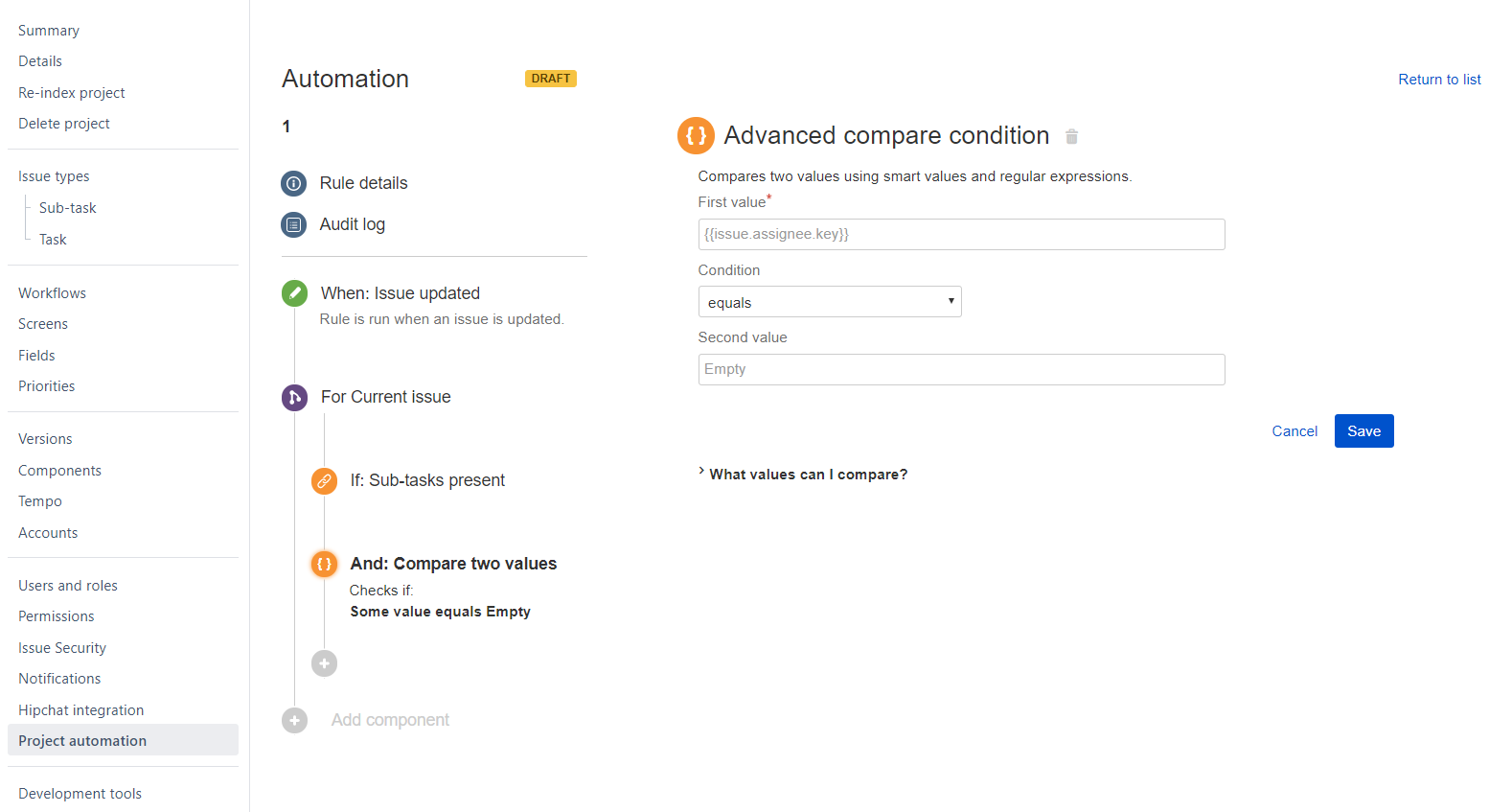Screen dimensions: 1512x812
Task: Select Sub-task under Issue types
Action: 67,208
